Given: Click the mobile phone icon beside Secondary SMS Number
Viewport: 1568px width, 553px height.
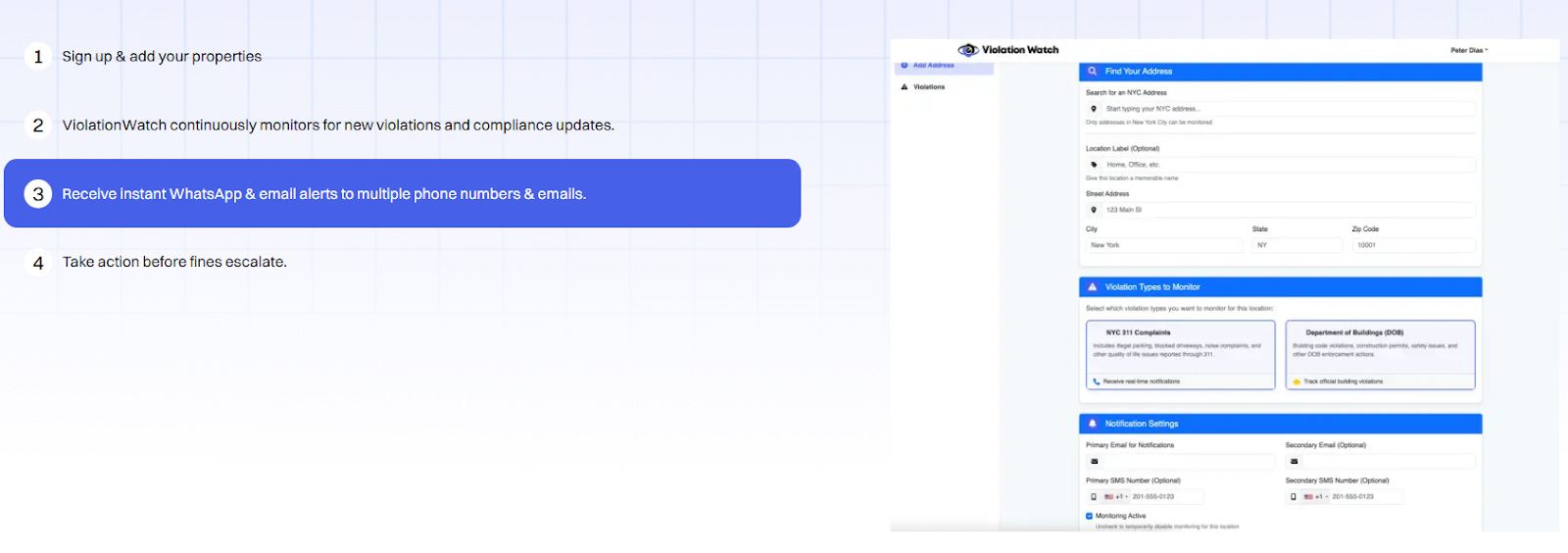Looking at the screenshot, I should [1294, 497].
